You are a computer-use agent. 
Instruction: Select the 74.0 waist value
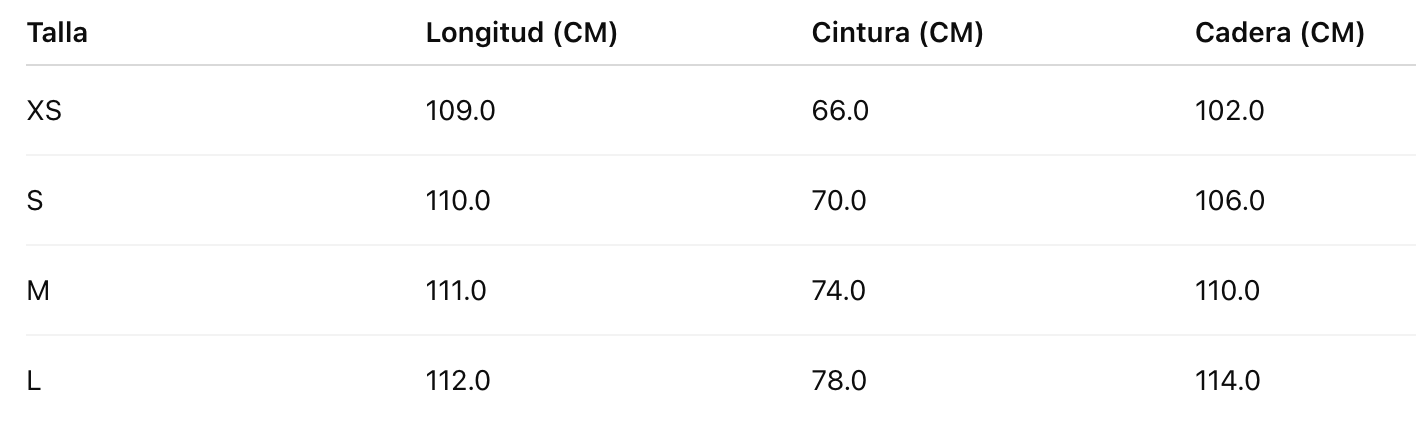pyautogui.click(x=839, y=291)
